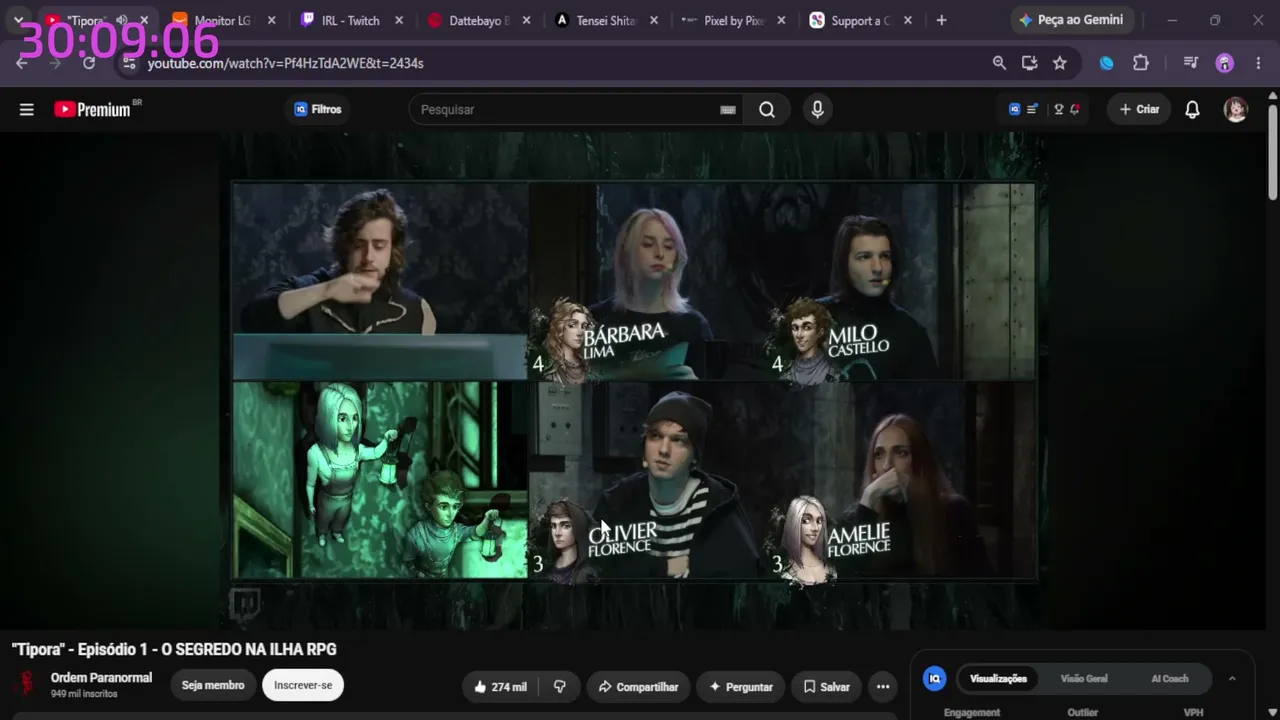This screenshot has height=720, width=1280.
Task: Open the Chrome three-dot menu
Action: (1258, 63)
